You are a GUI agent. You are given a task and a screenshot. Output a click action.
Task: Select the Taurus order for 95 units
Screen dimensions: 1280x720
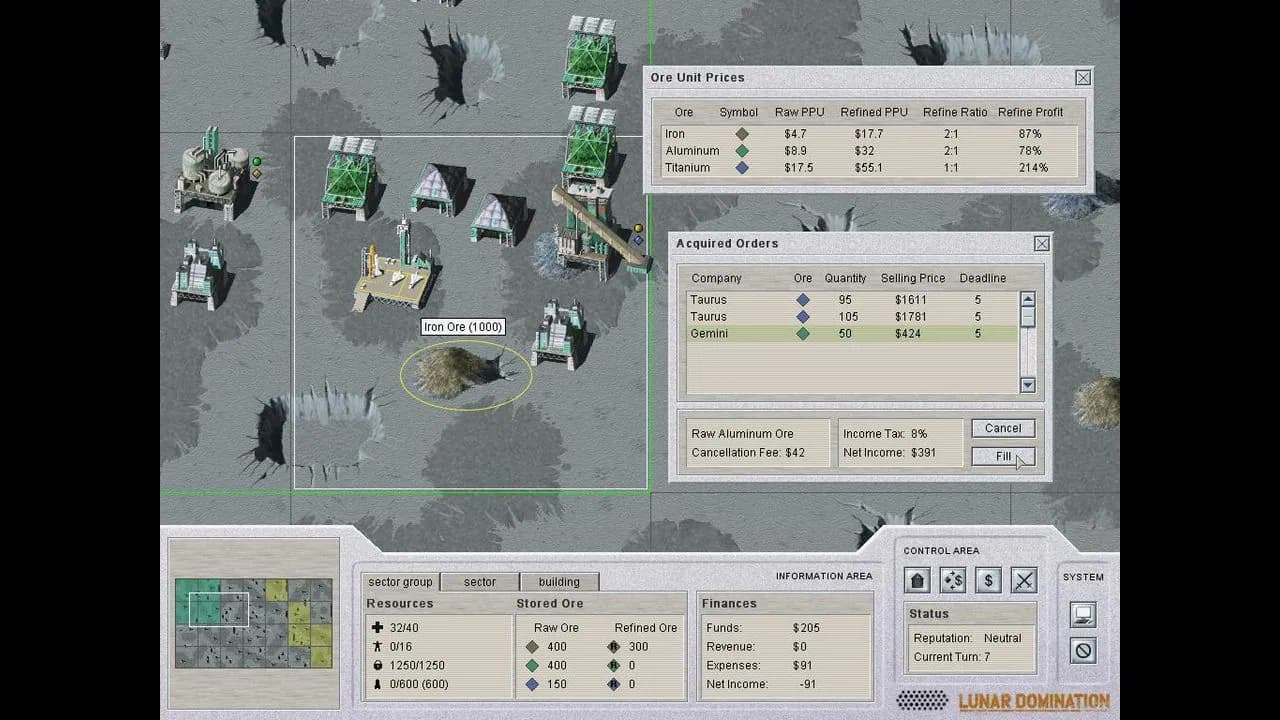[x=852, y=300]
